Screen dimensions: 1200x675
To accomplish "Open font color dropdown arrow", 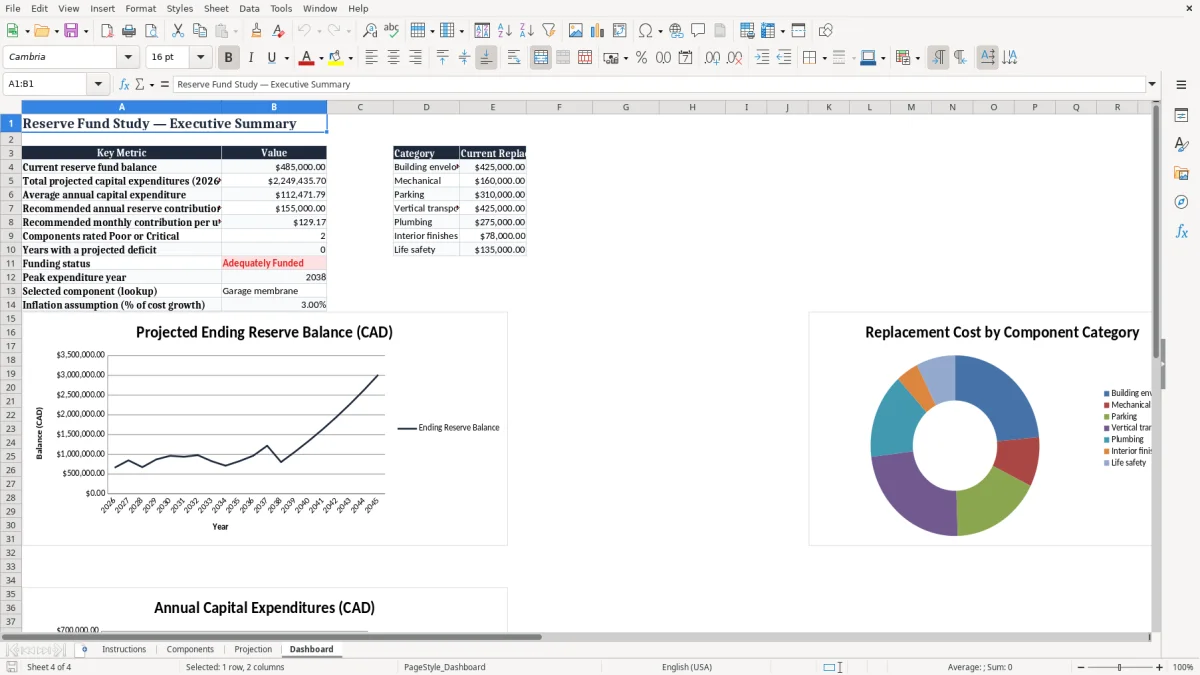I will (x=321, y=58).
